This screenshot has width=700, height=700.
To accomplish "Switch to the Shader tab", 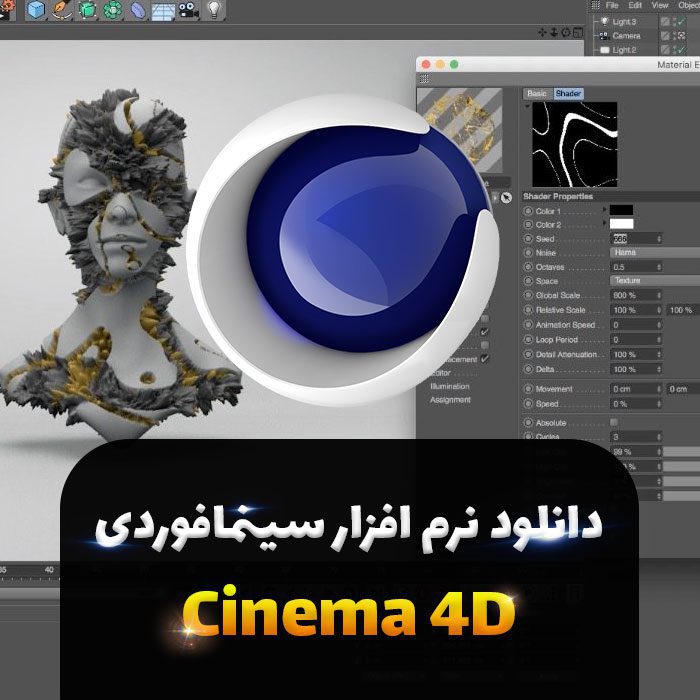I will (568, 93).
